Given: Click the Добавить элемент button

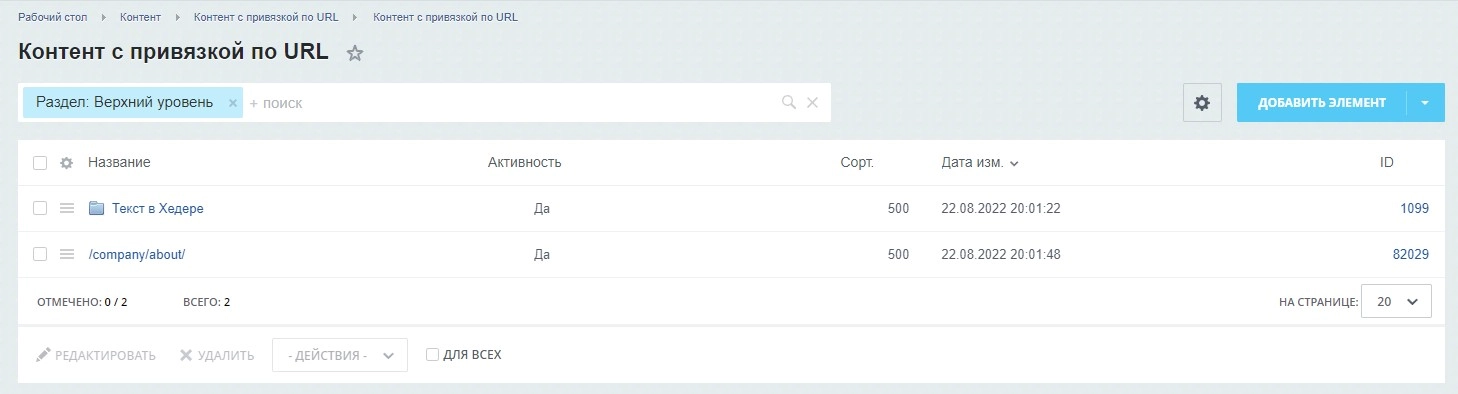Looking at the screenshot, I should [1321, 103].
